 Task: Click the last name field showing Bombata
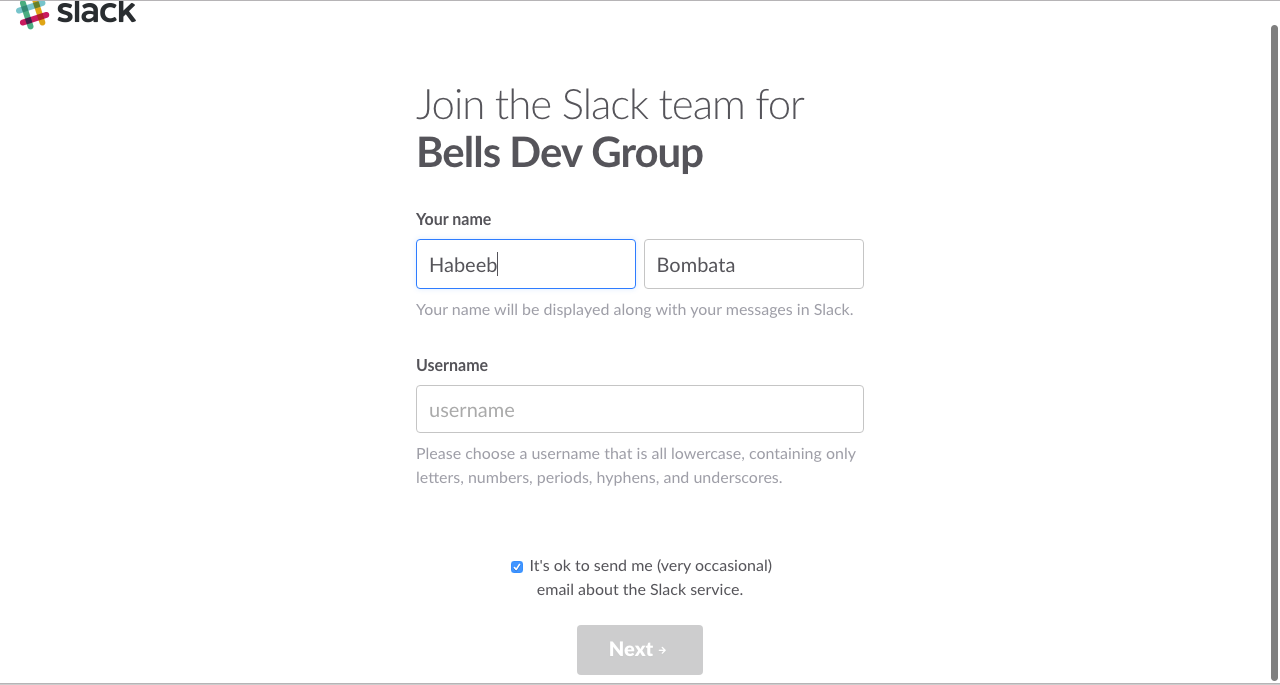(753, 264)
